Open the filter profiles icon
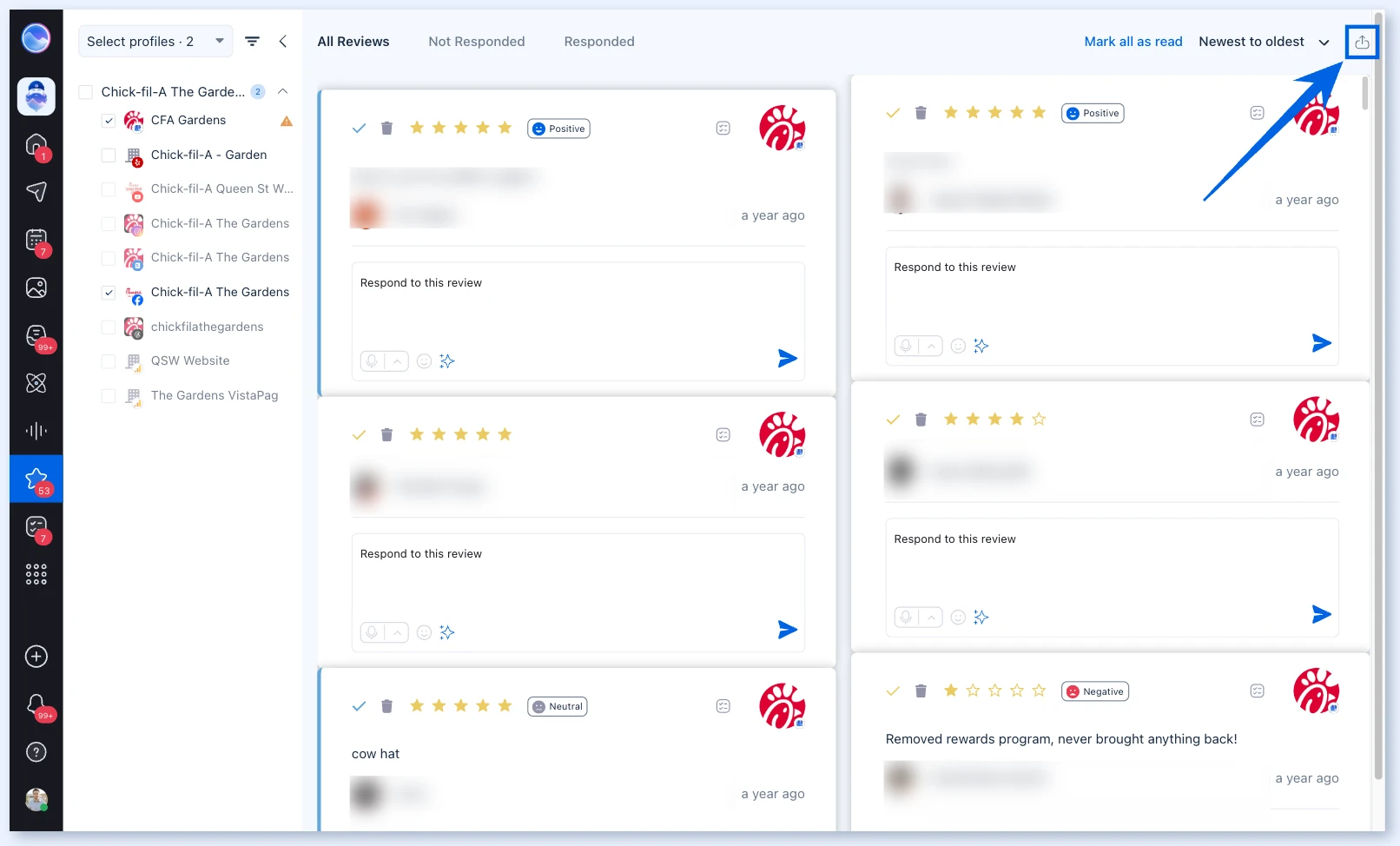 coord(252,41)
